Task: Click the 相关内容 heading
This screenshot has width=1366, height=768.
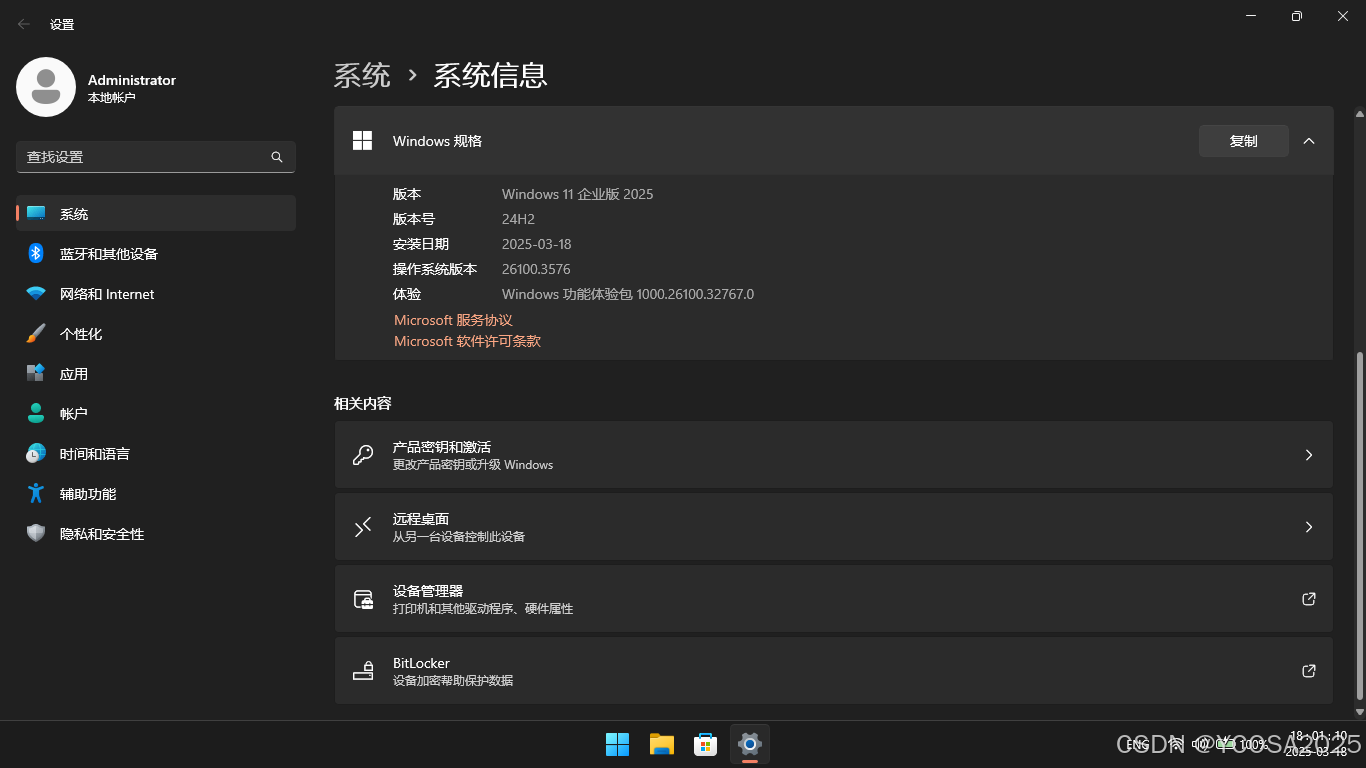Action: point(363,404)
